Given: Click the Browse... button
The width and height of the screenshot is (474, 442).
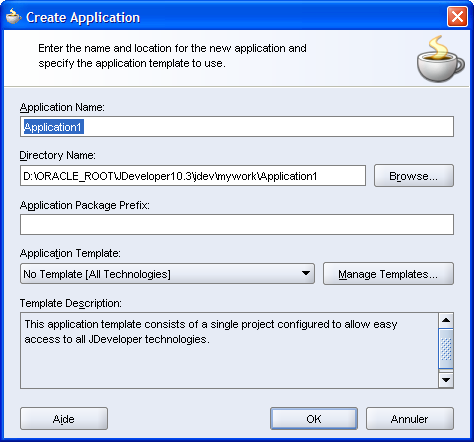Looking at the screenshot, I should pyautogui.click(x=414, y=176).
